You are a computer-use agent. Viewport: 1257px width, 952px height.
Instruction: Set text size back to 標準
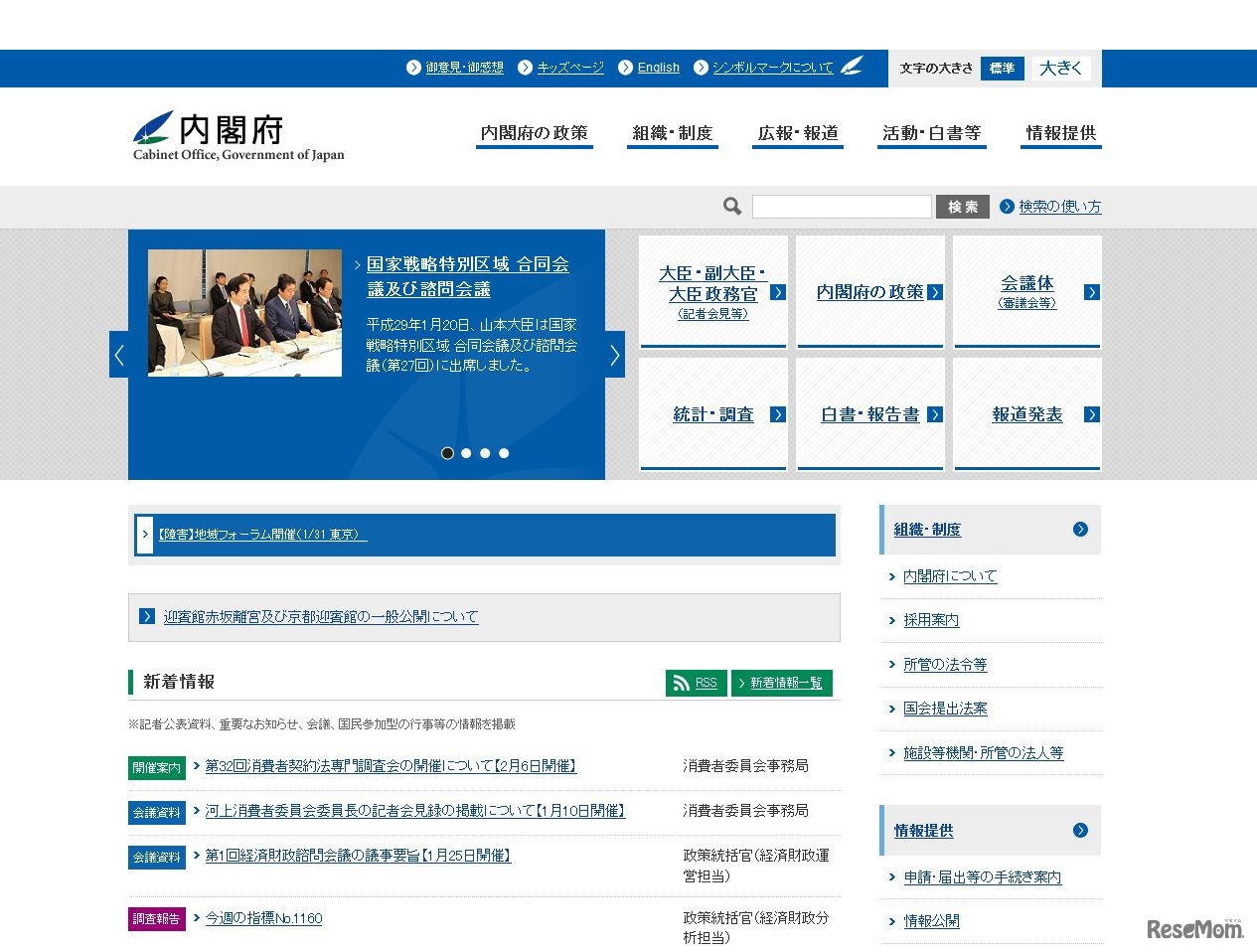click(1002, 69)
